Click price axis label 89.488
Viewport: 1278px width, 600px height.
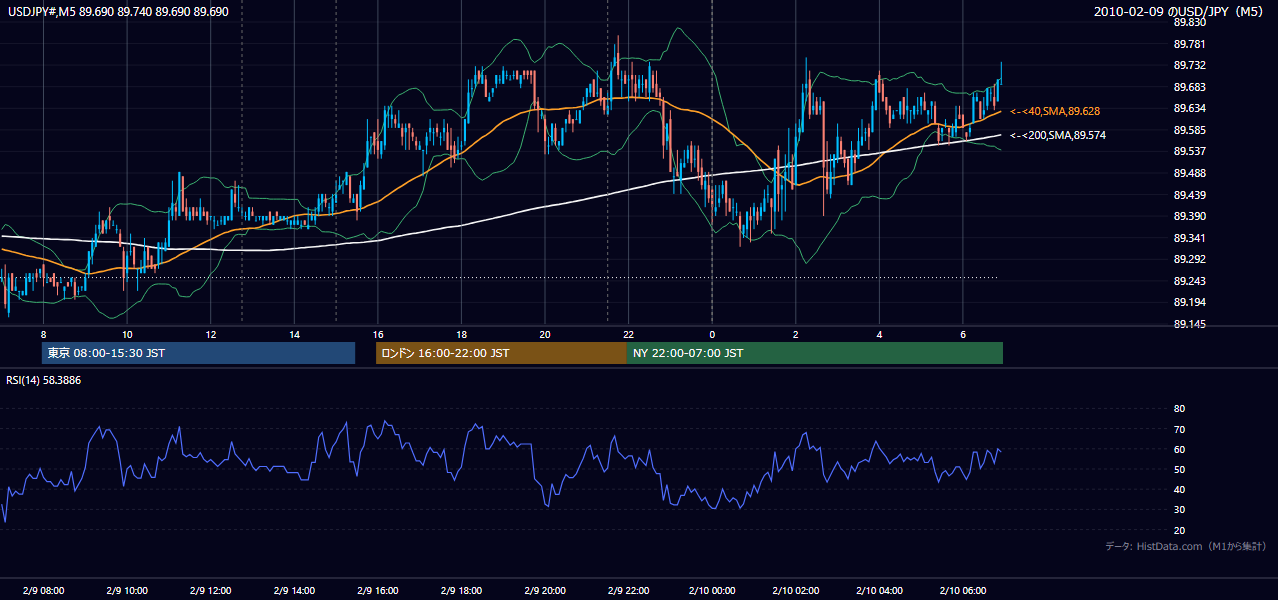point(1190,173)
